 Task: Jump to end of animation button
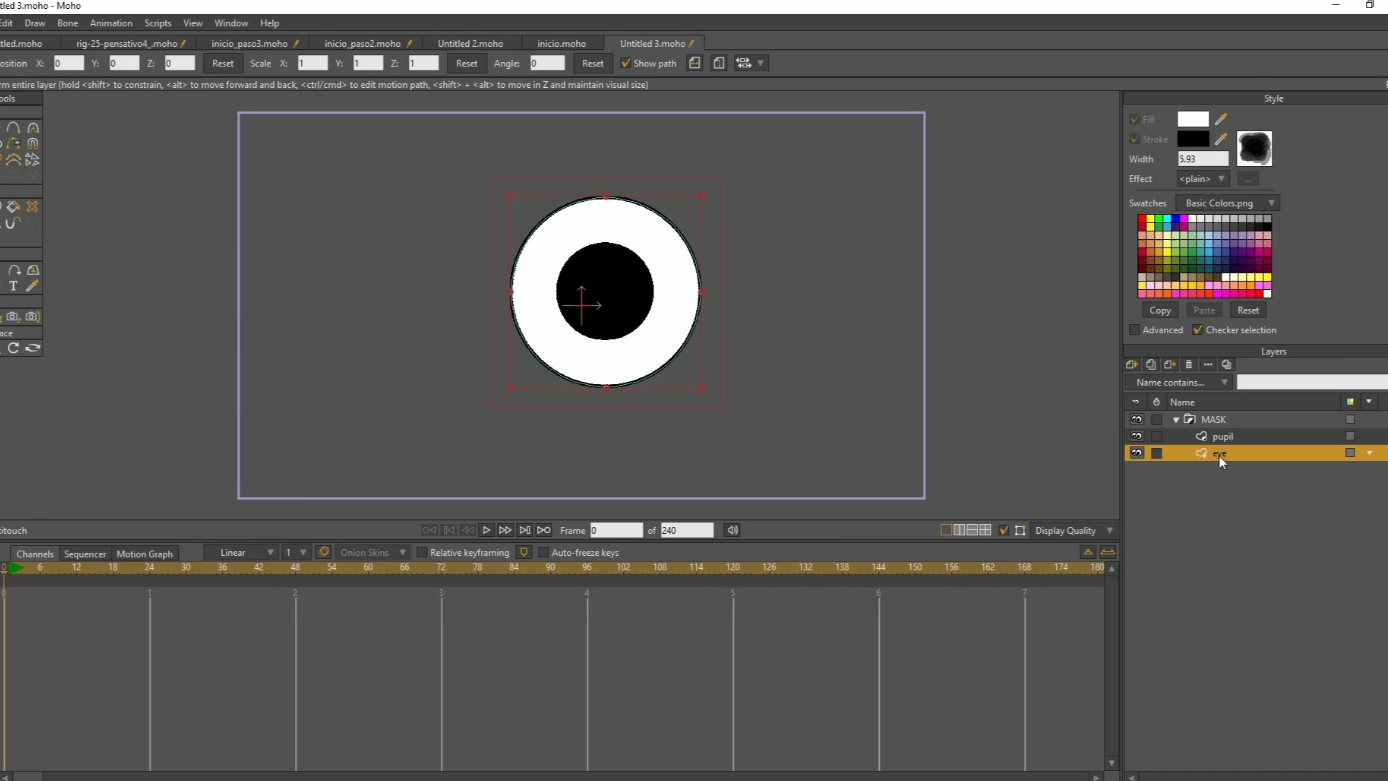[544, 531]
